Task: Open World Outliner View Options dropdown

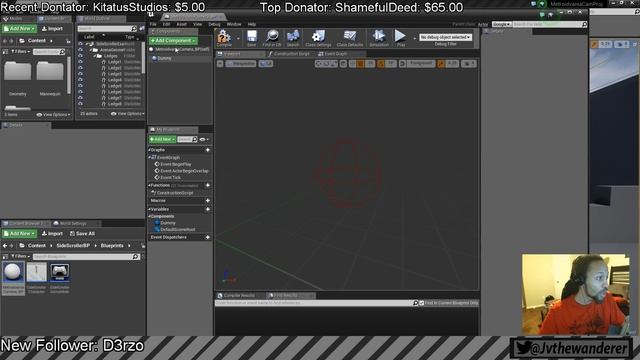Action: pyautogui.click(x=127, y=113)
